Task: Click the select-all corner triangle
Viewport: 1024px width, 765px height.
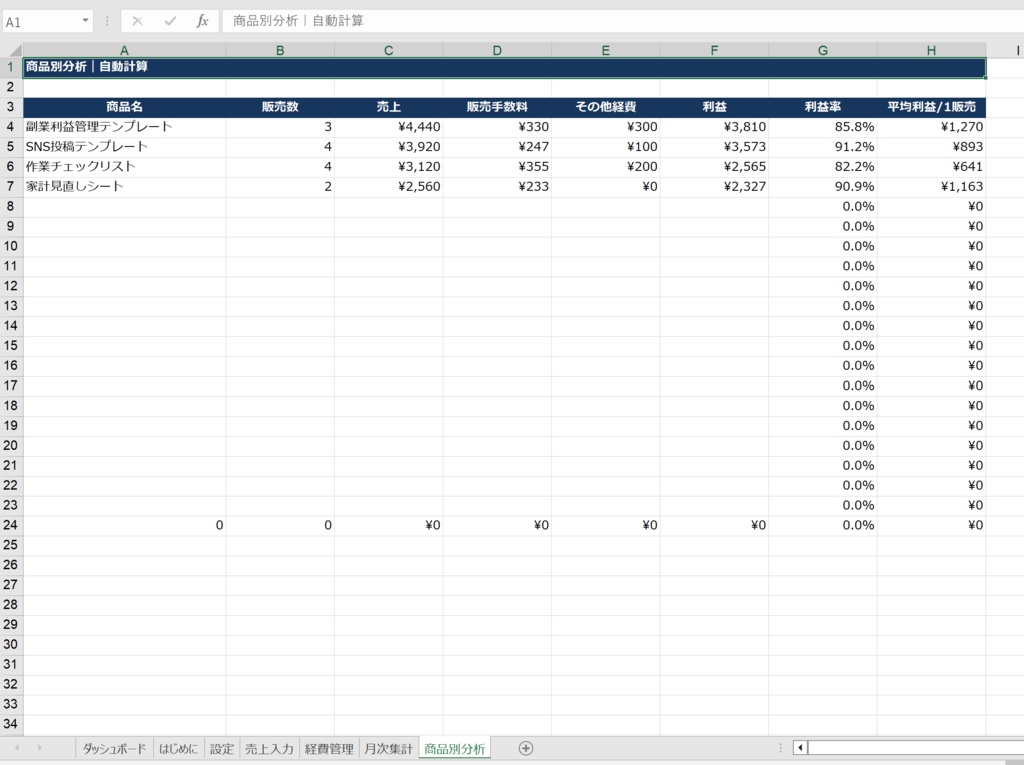Action: tap(14, 50)
